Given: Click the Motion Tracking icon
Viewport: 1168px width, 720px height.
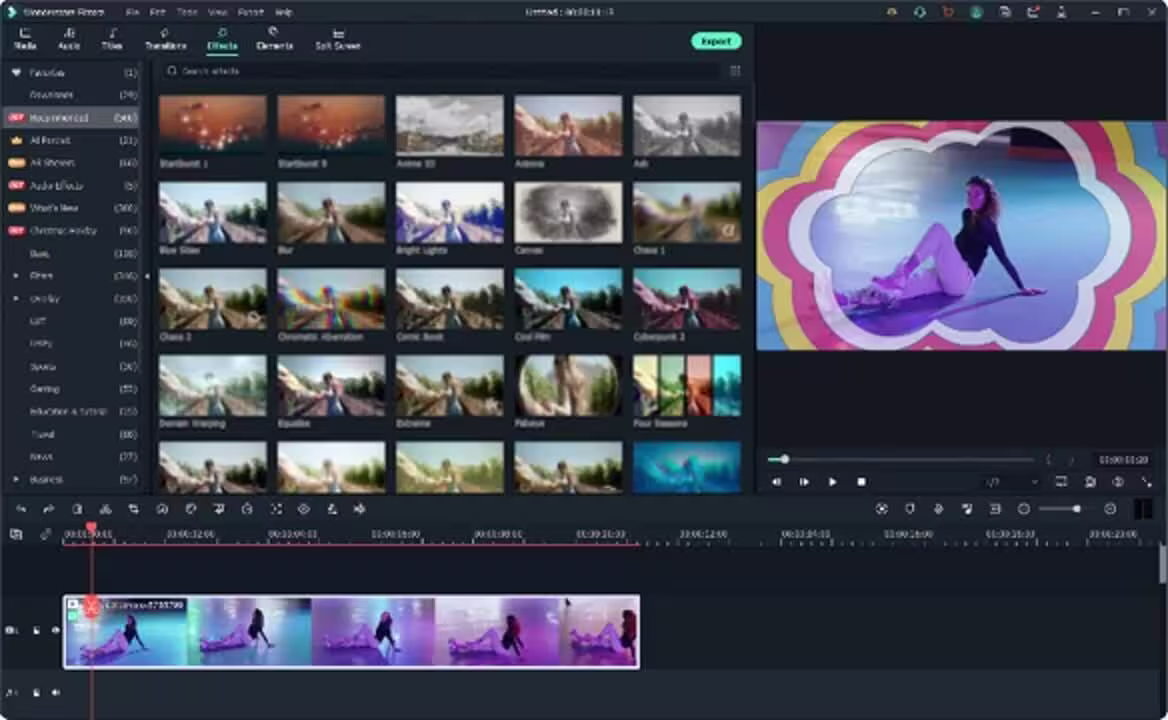Looking at the screenshot, I should 278,509.
